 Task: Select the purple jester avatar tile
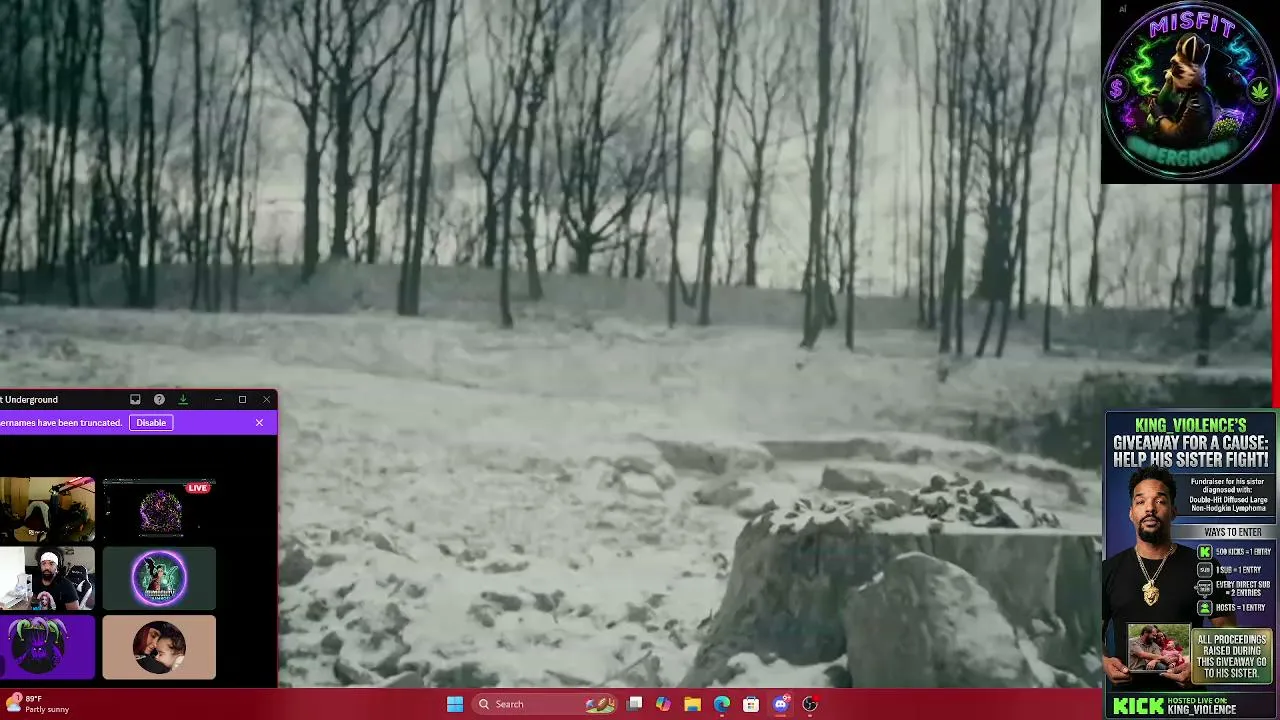(47, 647)
